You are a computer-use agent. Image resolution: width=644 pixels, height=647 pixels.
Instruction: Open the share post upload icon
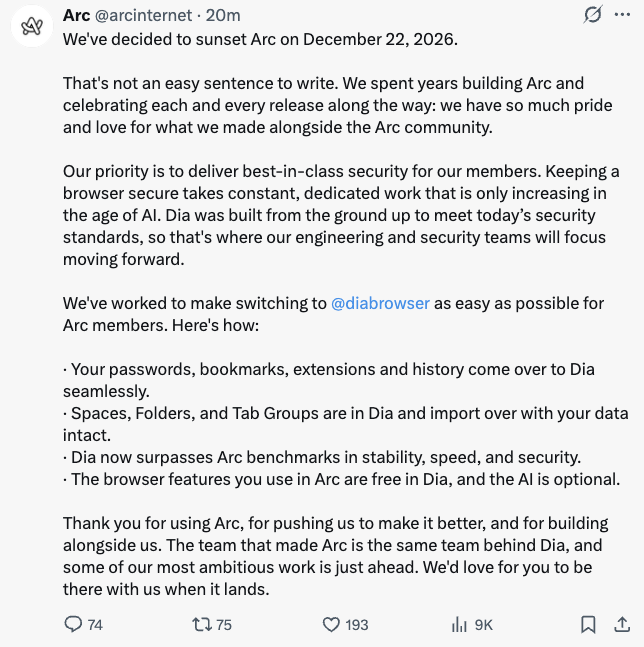pyautogui.click(x=622, y=624)
